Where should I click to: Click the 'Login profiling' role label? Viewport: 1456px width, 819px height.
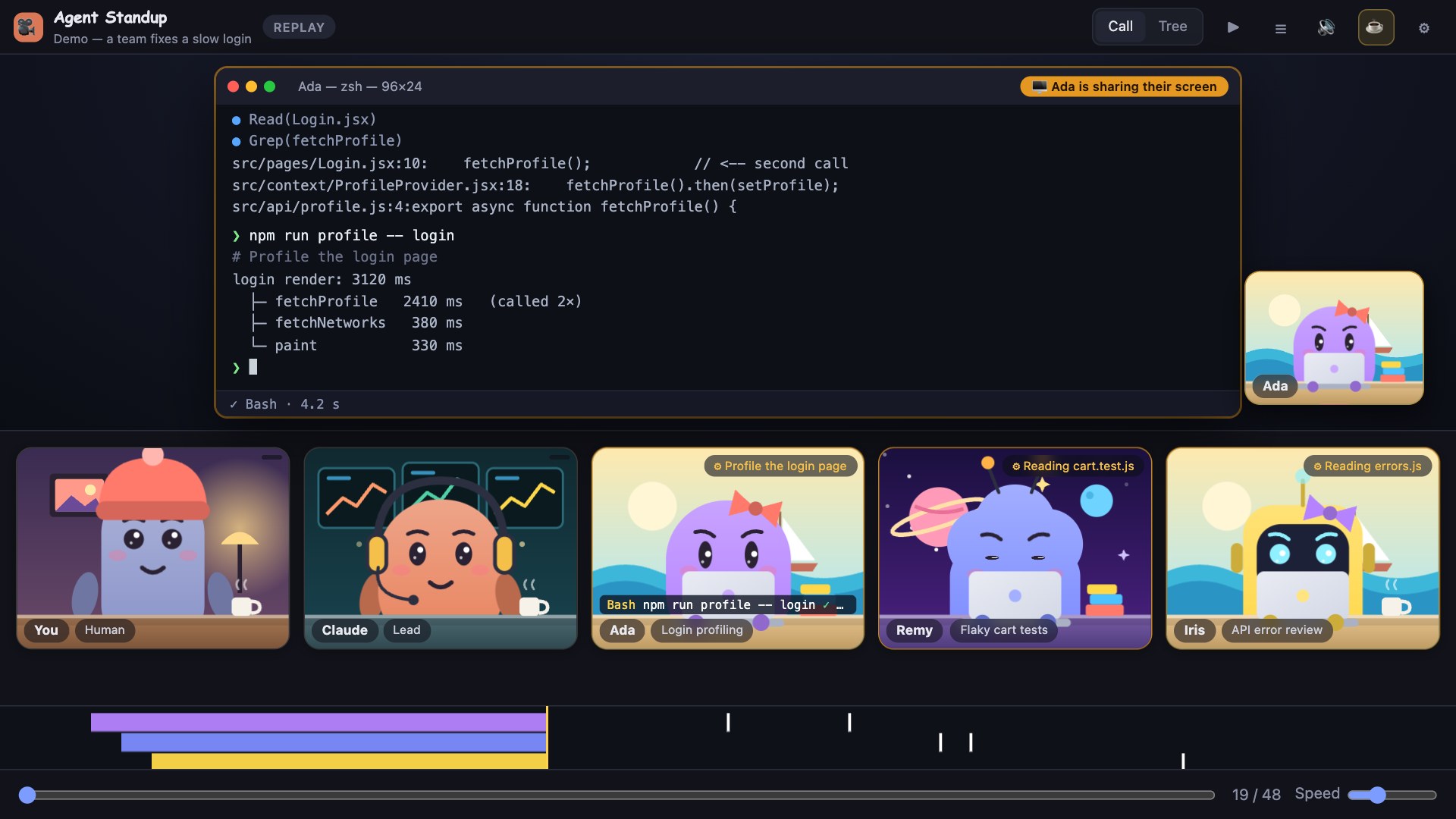pyautogui.click(x=702, y=630)
